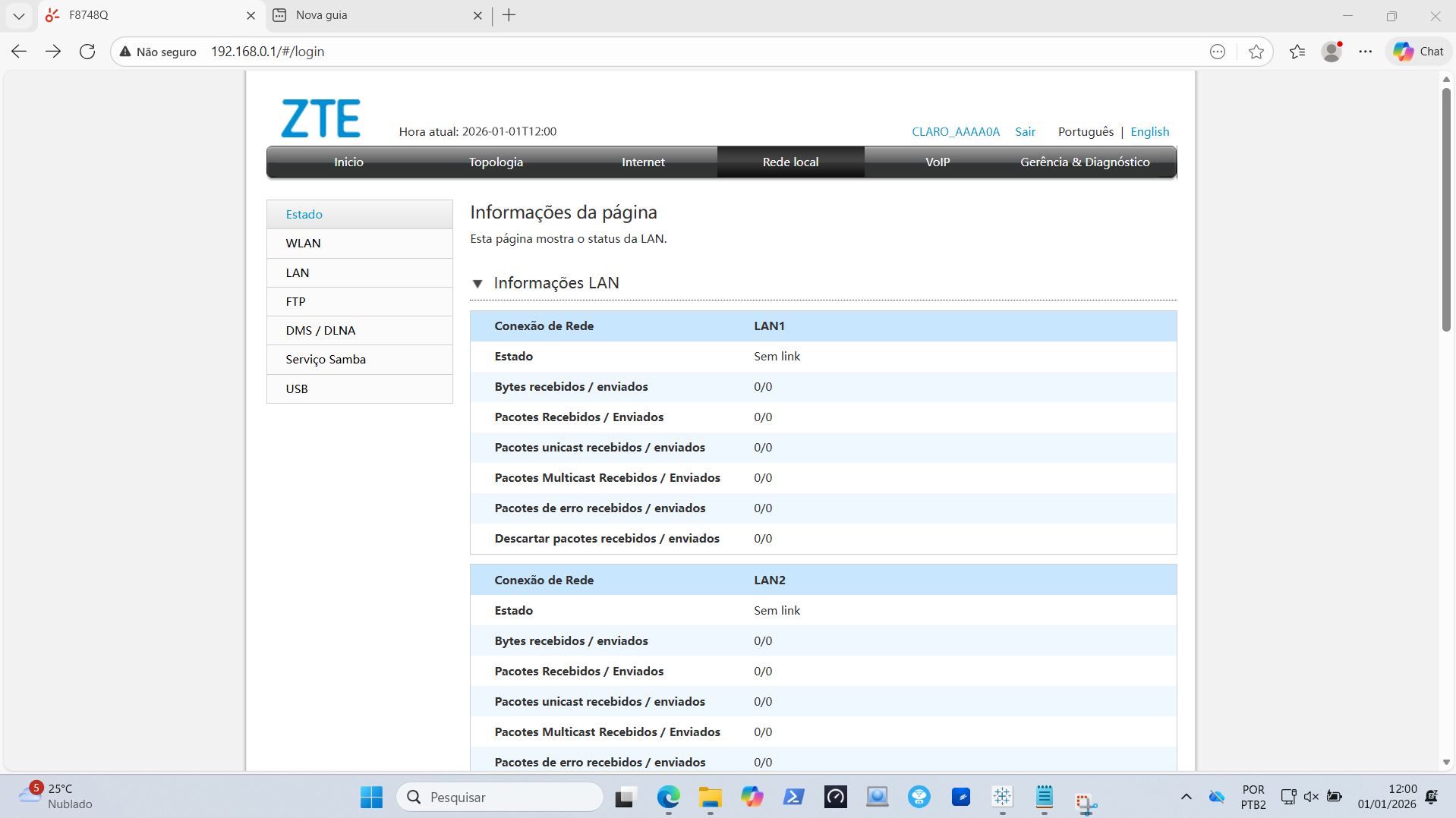Open the notifications bell in the tray

click(x=1432, y=798)
